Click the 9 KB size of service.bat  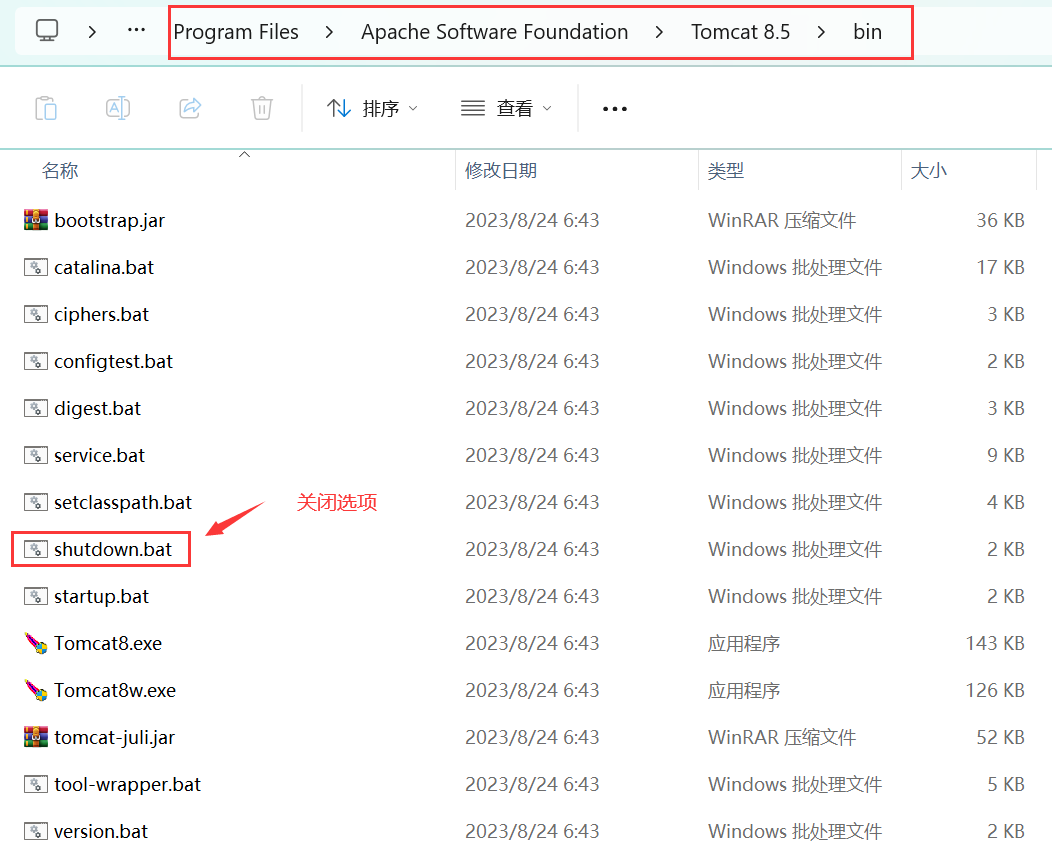pyautogui.click(x=1006, y=455)
